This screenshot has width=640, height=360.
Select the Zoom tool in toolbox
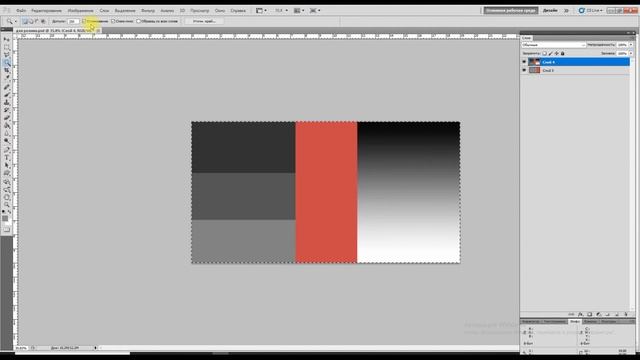(x=7, y=205)
